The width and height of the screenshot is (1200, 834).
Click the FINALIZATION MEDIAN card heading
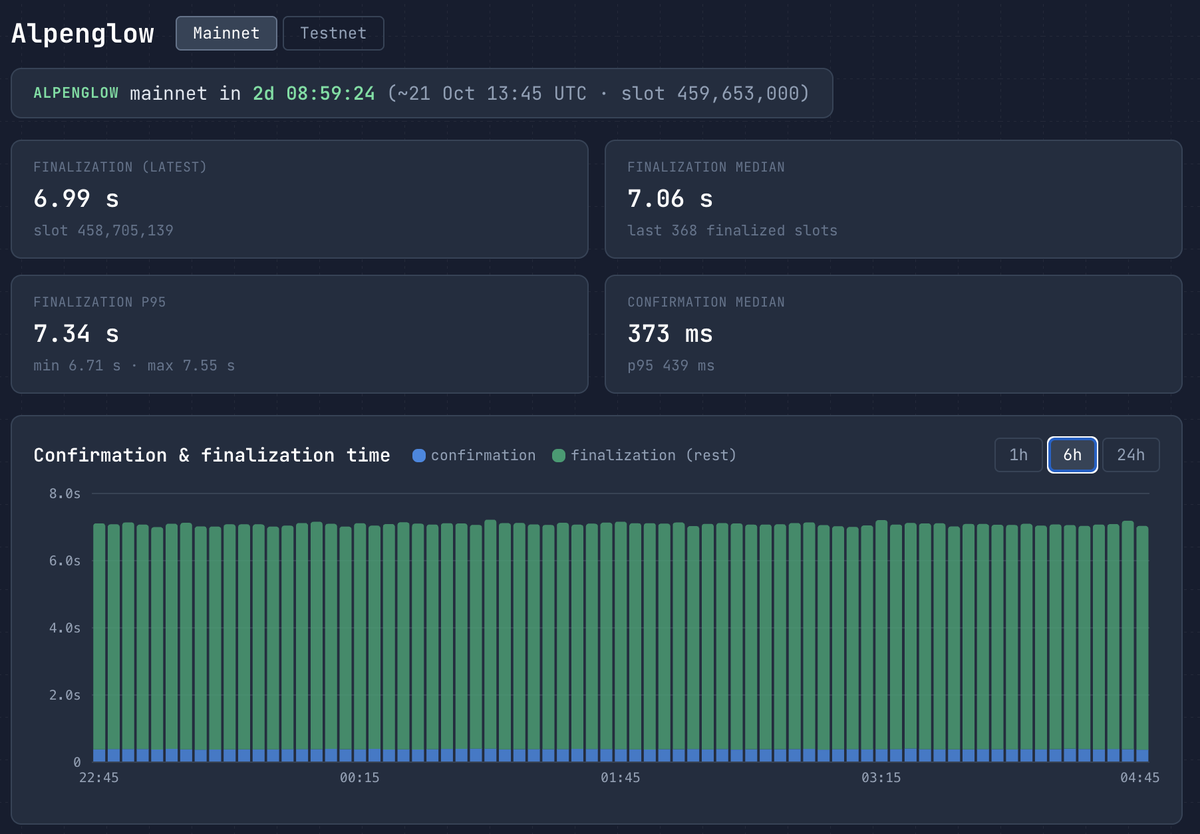(706, 167)
